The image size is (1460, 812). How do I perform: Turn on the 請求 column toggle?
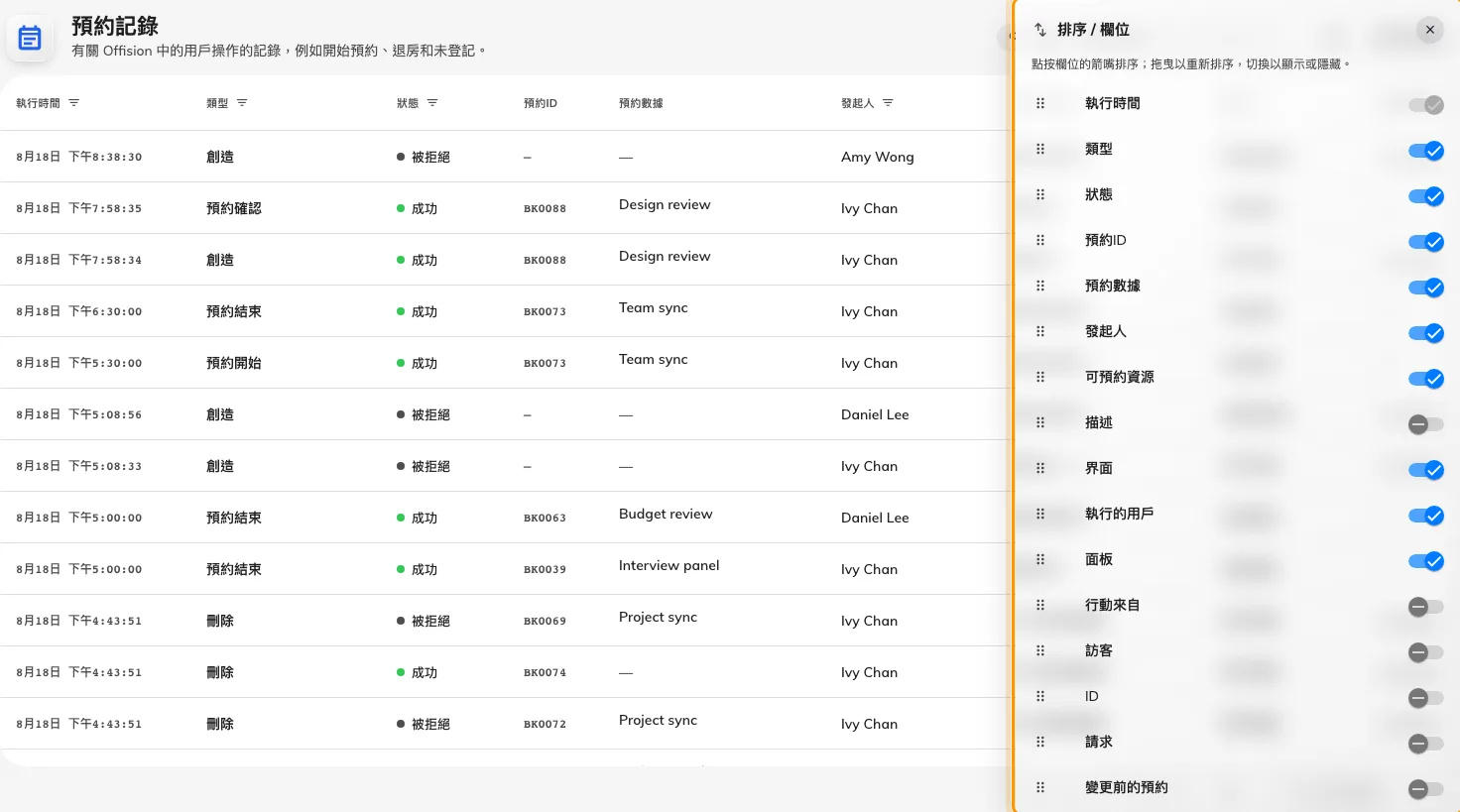(x=1426, y=744)
